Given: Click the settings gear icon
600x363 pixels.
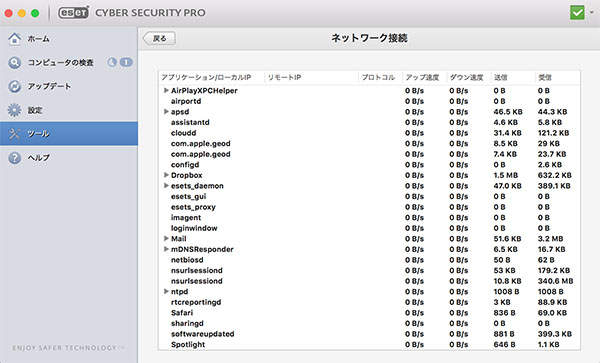Looking at the screenshot, I should pos(15,110).
